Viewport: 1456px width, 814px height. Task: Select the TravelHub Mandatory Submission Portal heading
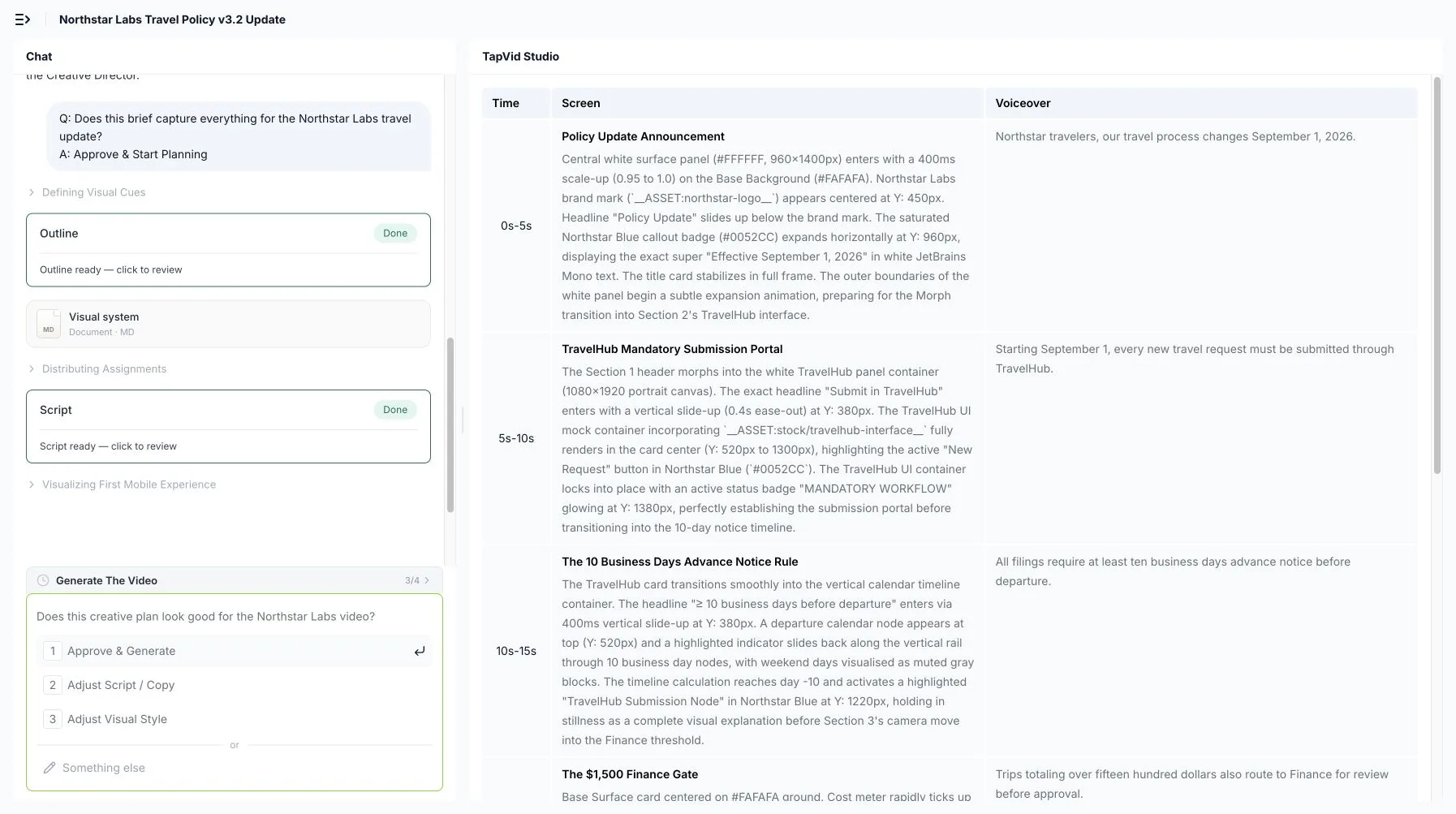click(x=672, y=349)
